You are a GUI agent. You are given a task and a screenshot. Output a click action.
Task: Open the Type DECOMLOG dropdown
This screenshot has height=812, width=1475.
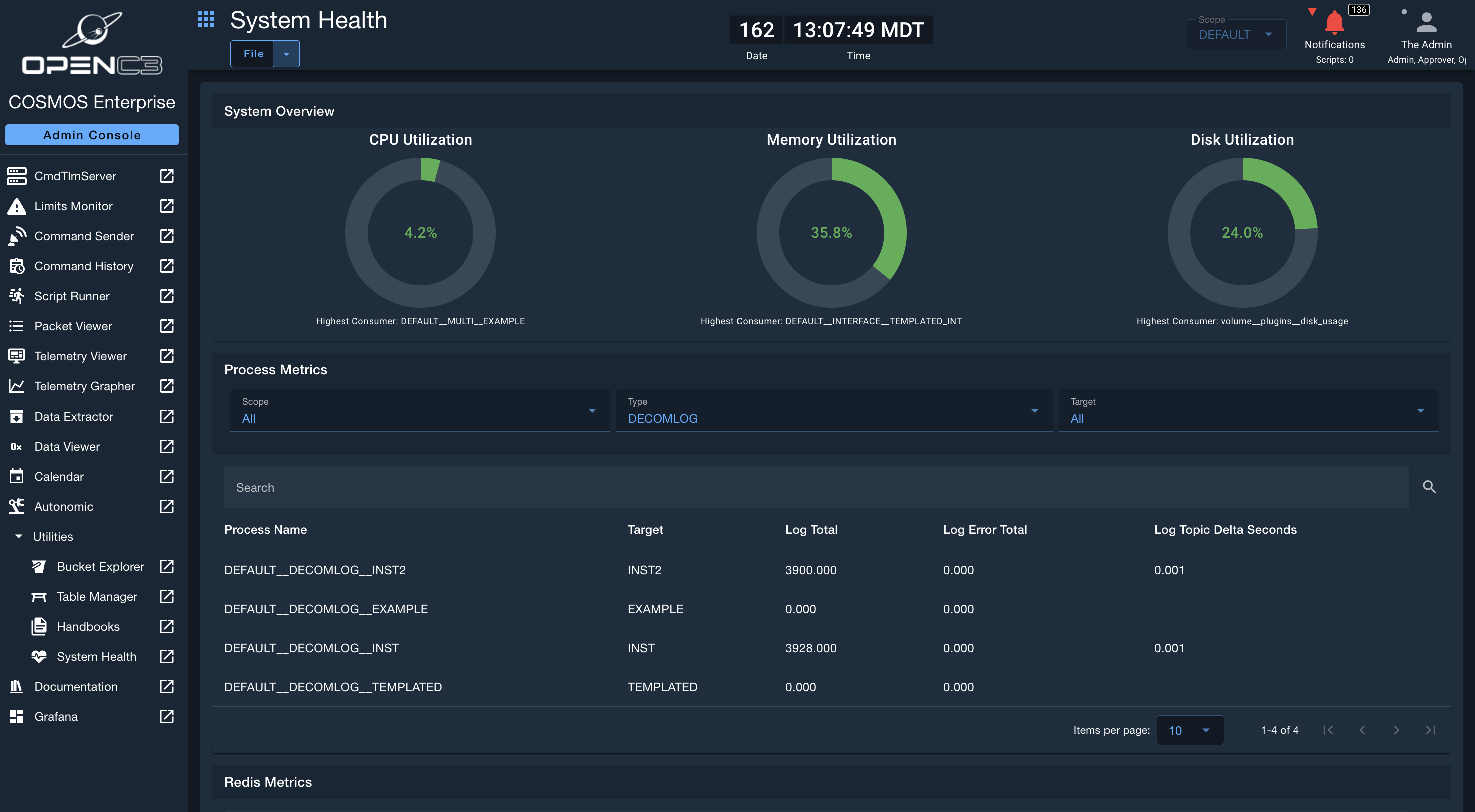click(x=834, y=410)
